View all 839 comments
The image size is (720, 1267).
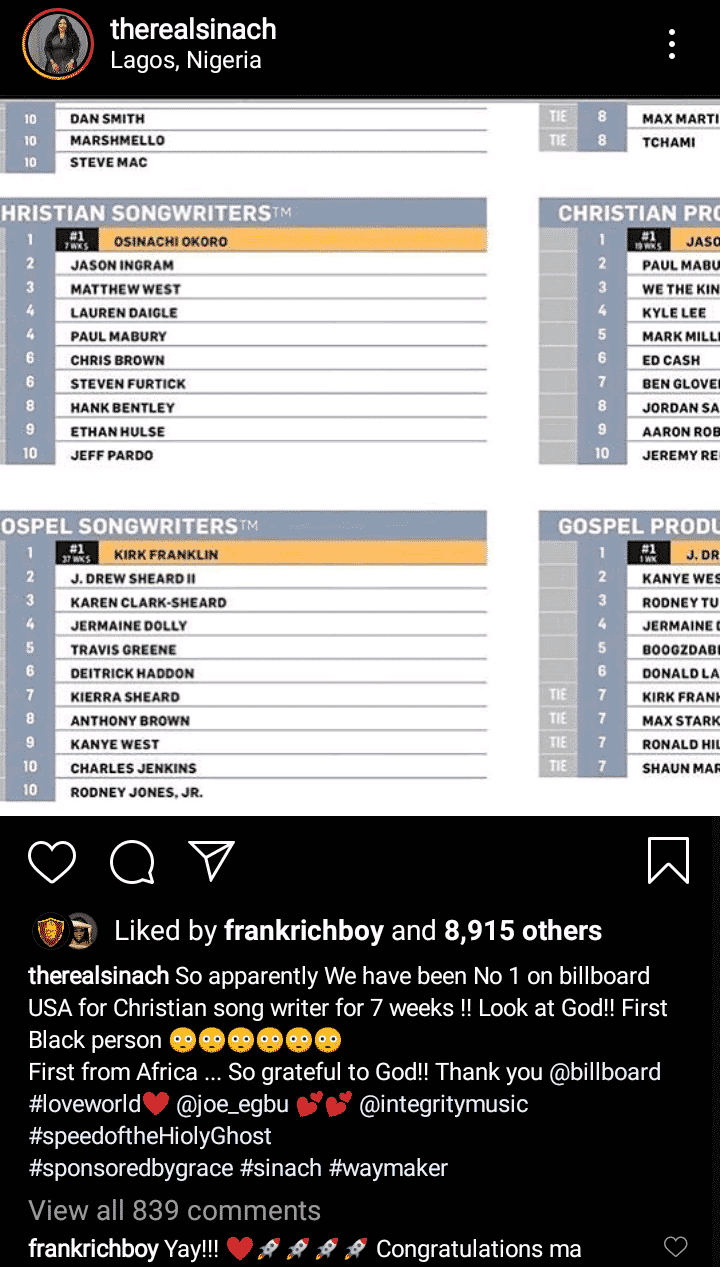click(x=174, y=1210)
